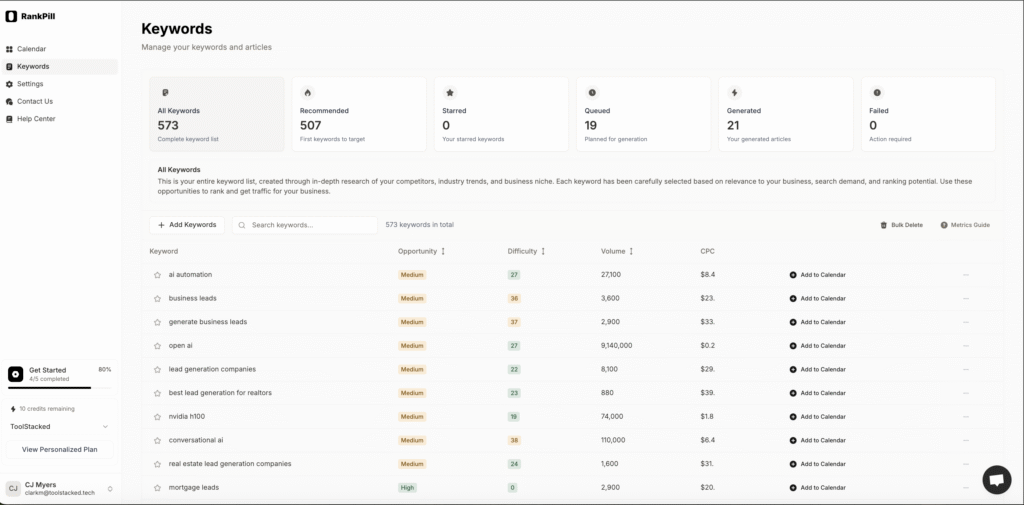Viewport: 1024px width, 505px height.
Task: Open Settings from the sidebar
Action: pyautogui.click(x=59, y=84)
